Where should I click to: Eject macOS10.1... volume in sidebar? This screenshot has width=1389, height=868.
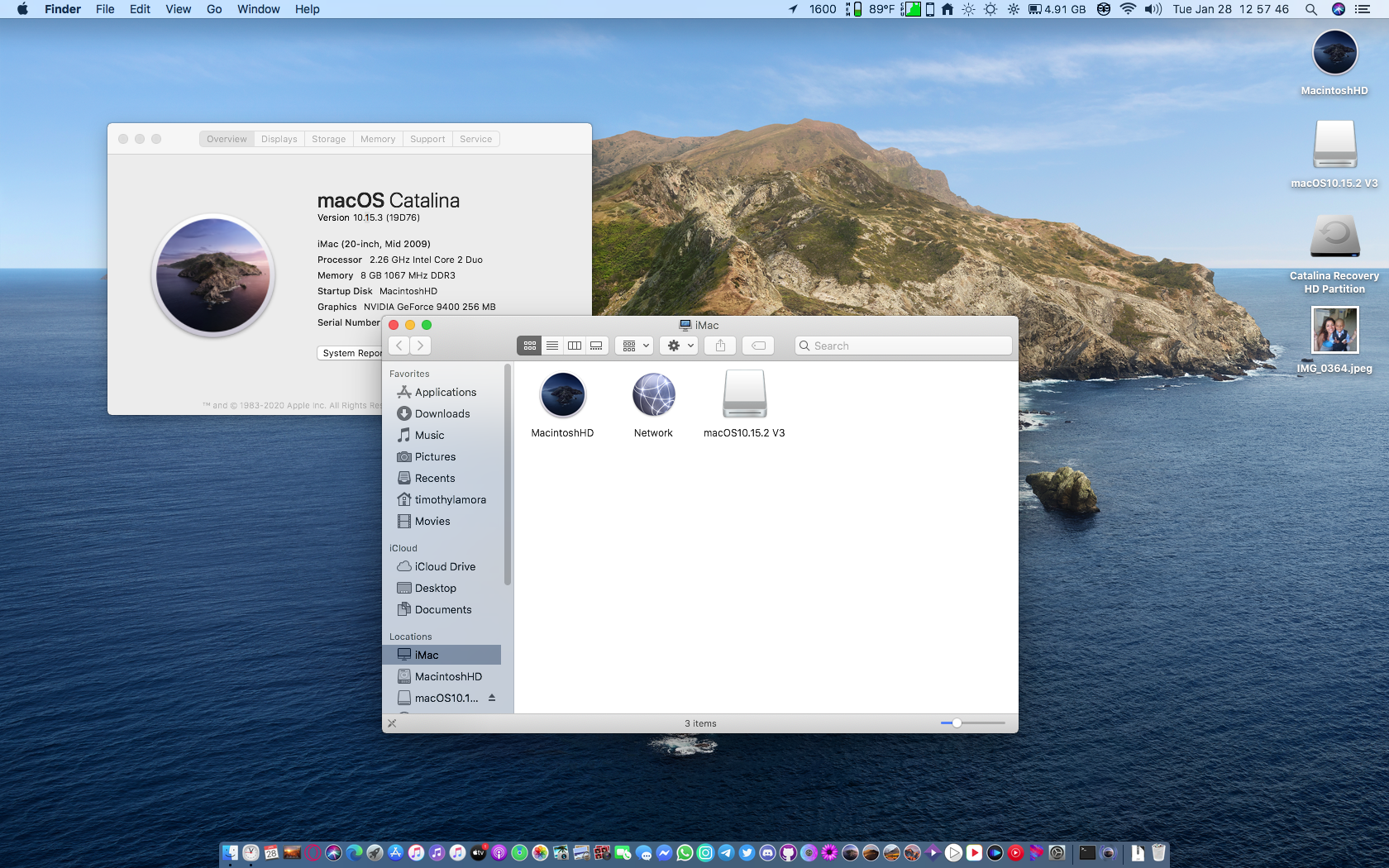(492, 698)
